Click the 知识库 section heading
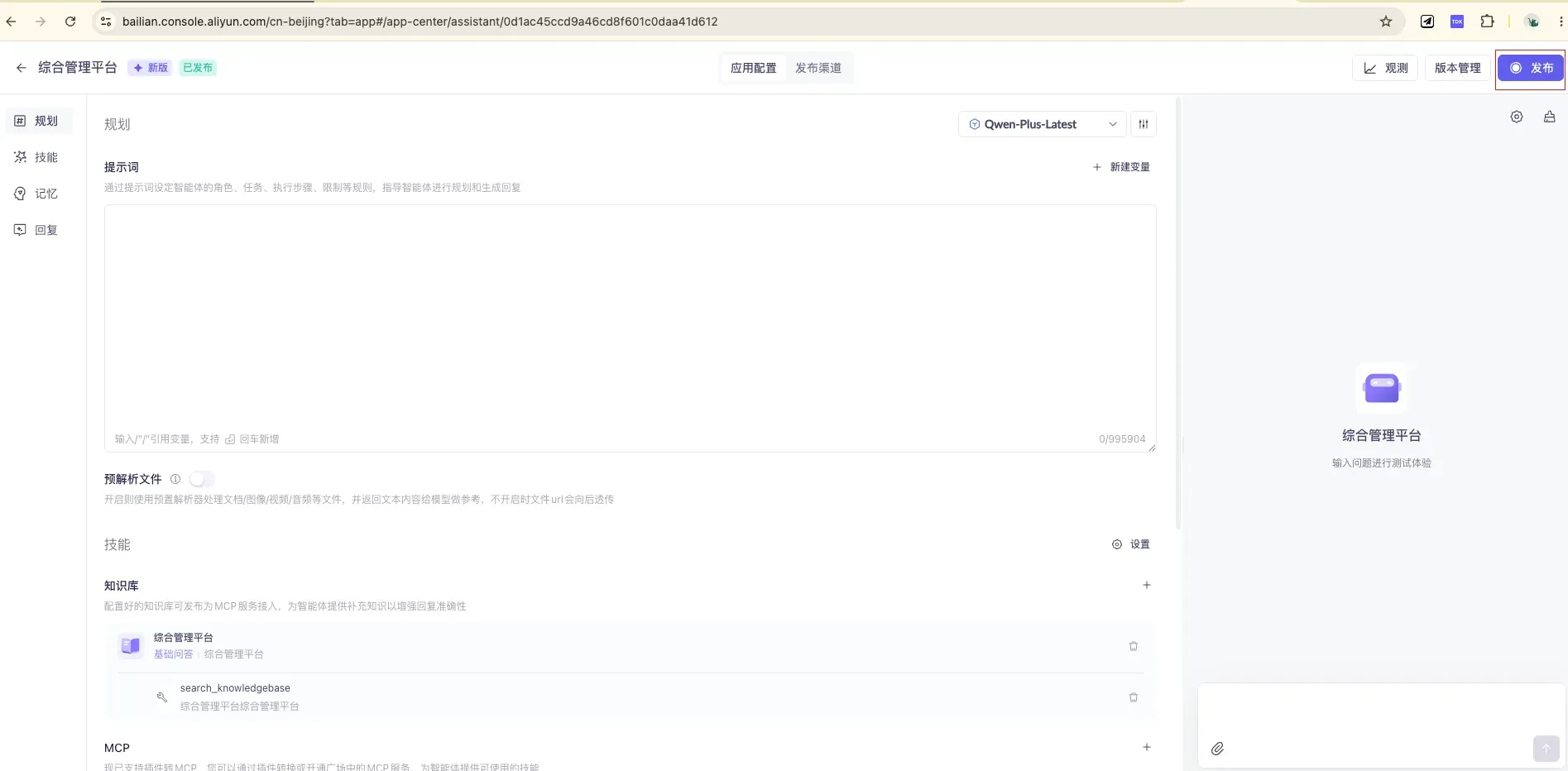Image resolution: width=1568 pixels, height=771 pixels. (122, 586)
